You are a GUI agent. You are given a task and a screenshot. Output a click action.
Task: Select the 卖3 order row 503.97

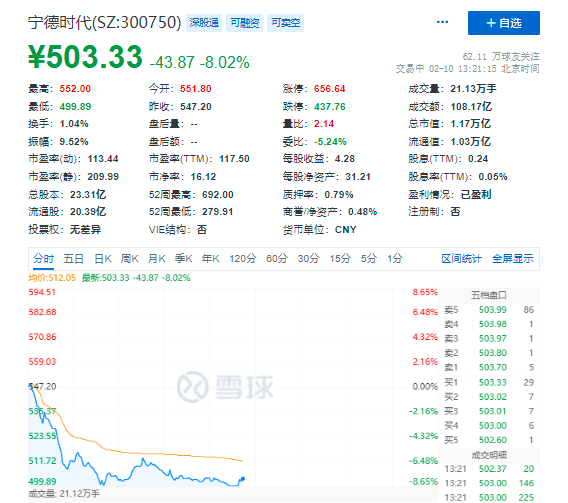pyautogui.click(x=489, y=339)
